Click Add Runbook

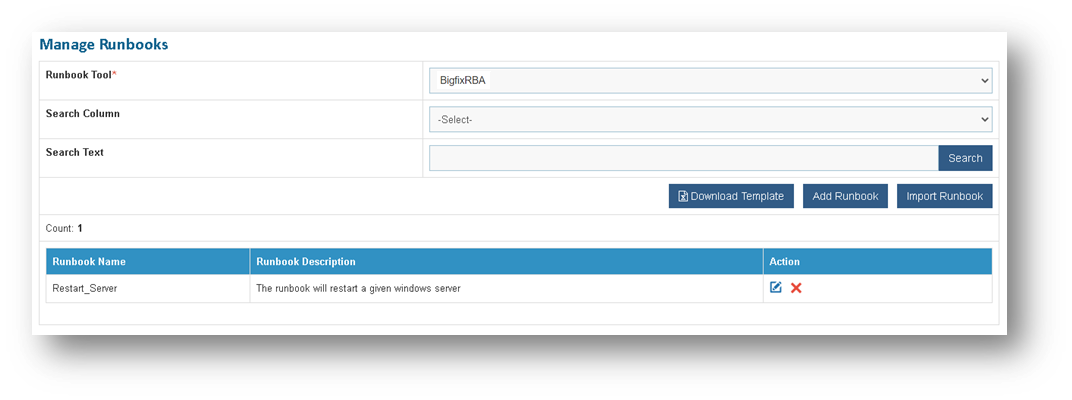pyautogui.click(x=845, y=196)
